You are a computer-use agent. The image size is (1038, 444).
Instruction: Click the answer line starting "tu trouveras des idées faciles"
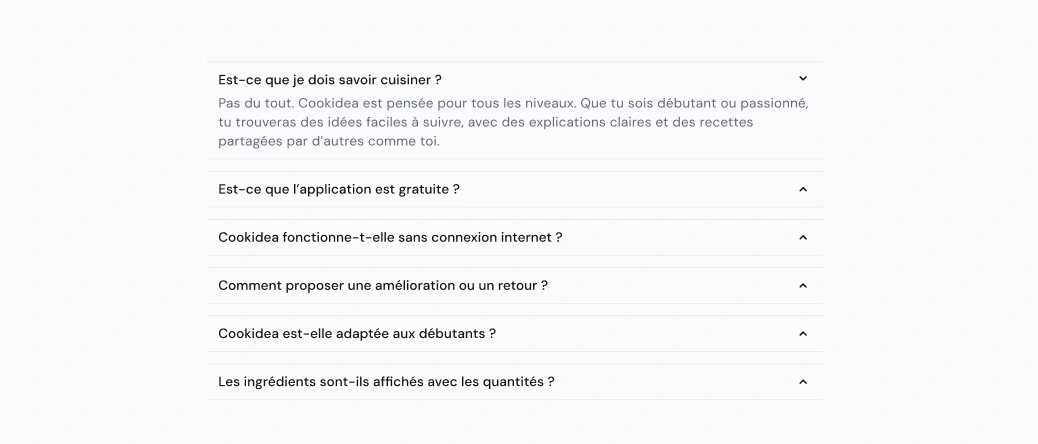tap(486, 122)
